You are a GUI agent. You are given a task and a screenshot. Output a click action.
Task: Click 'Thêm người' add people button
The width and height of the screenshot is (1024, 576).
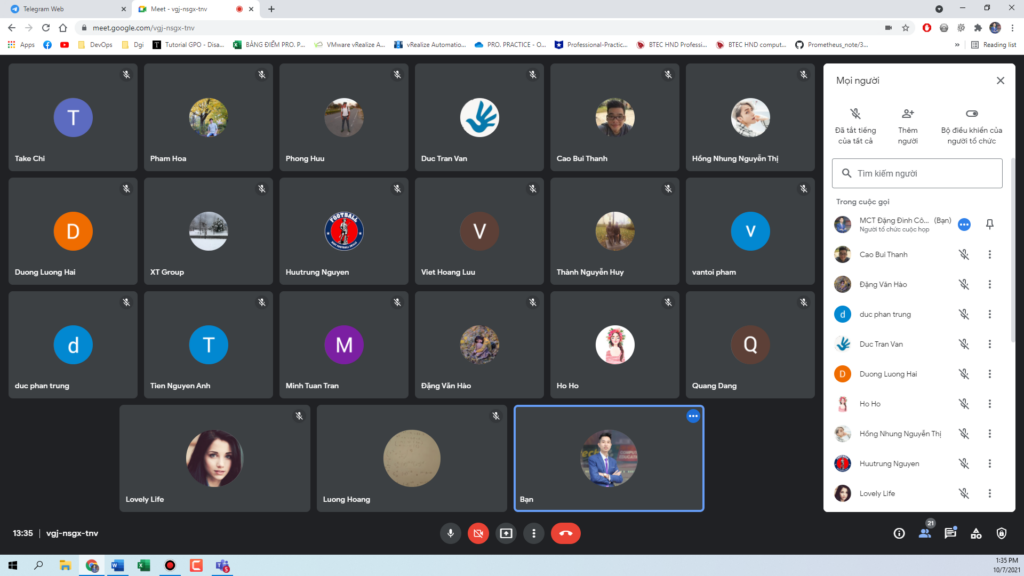pos(907,126)
